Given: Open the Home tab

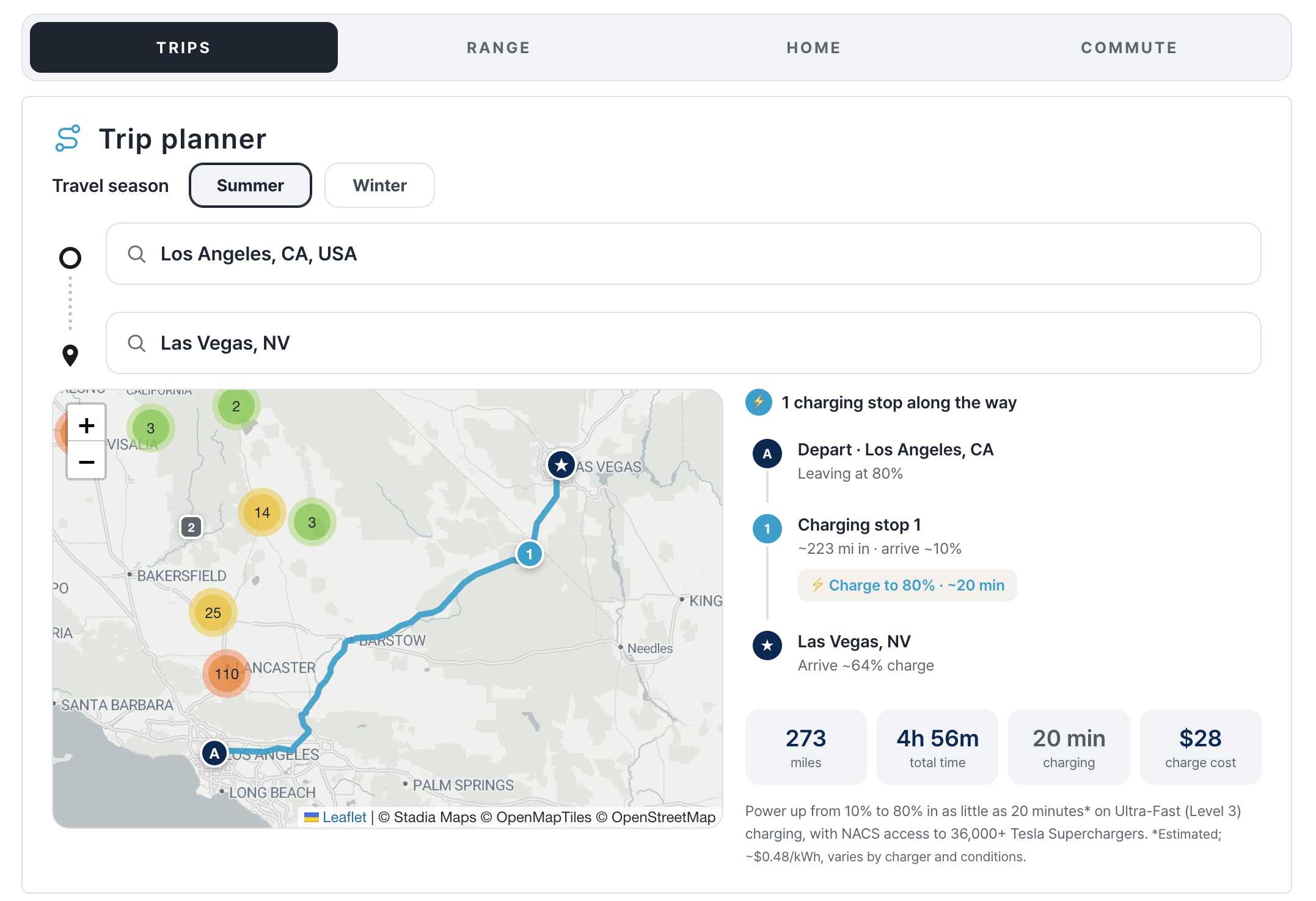Looking at the screenshot, I should click(x=814, y=48).
